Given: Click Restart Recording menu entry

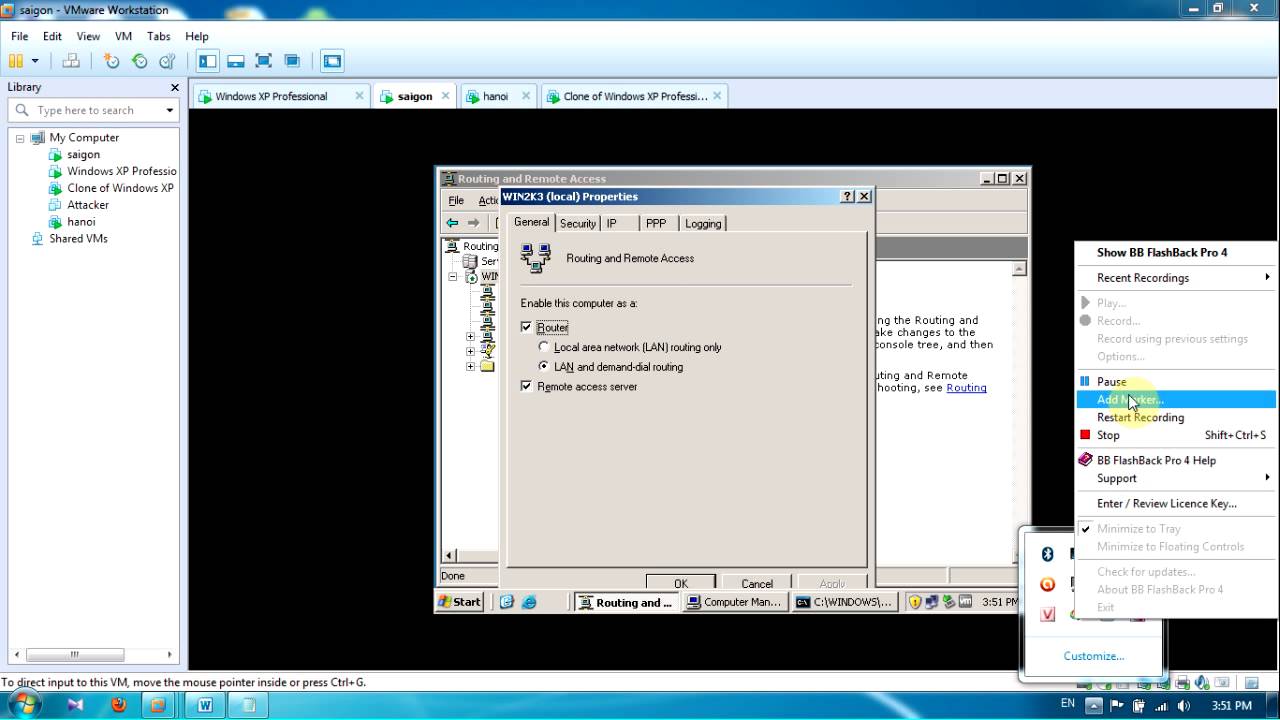Looking at the screenshot, I should click(x=1176, y=417).
